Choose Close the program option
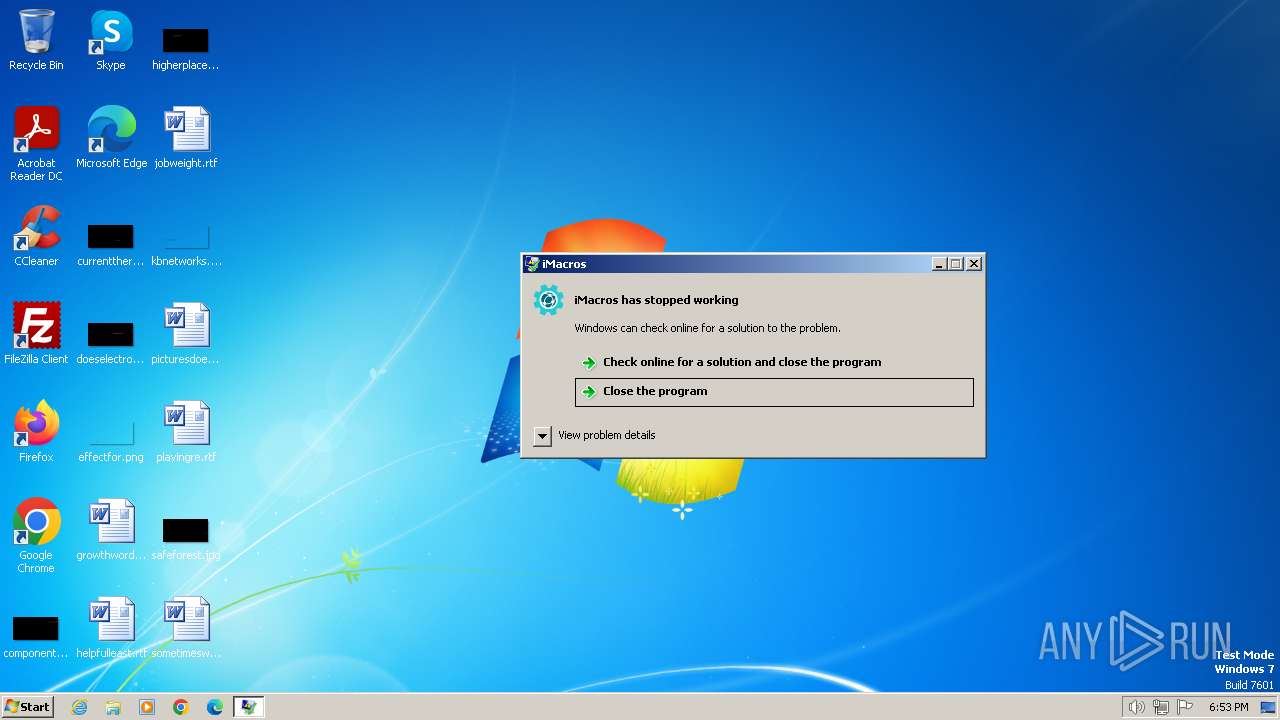Viewport: 1280px width, 720px height. point(774,392)
